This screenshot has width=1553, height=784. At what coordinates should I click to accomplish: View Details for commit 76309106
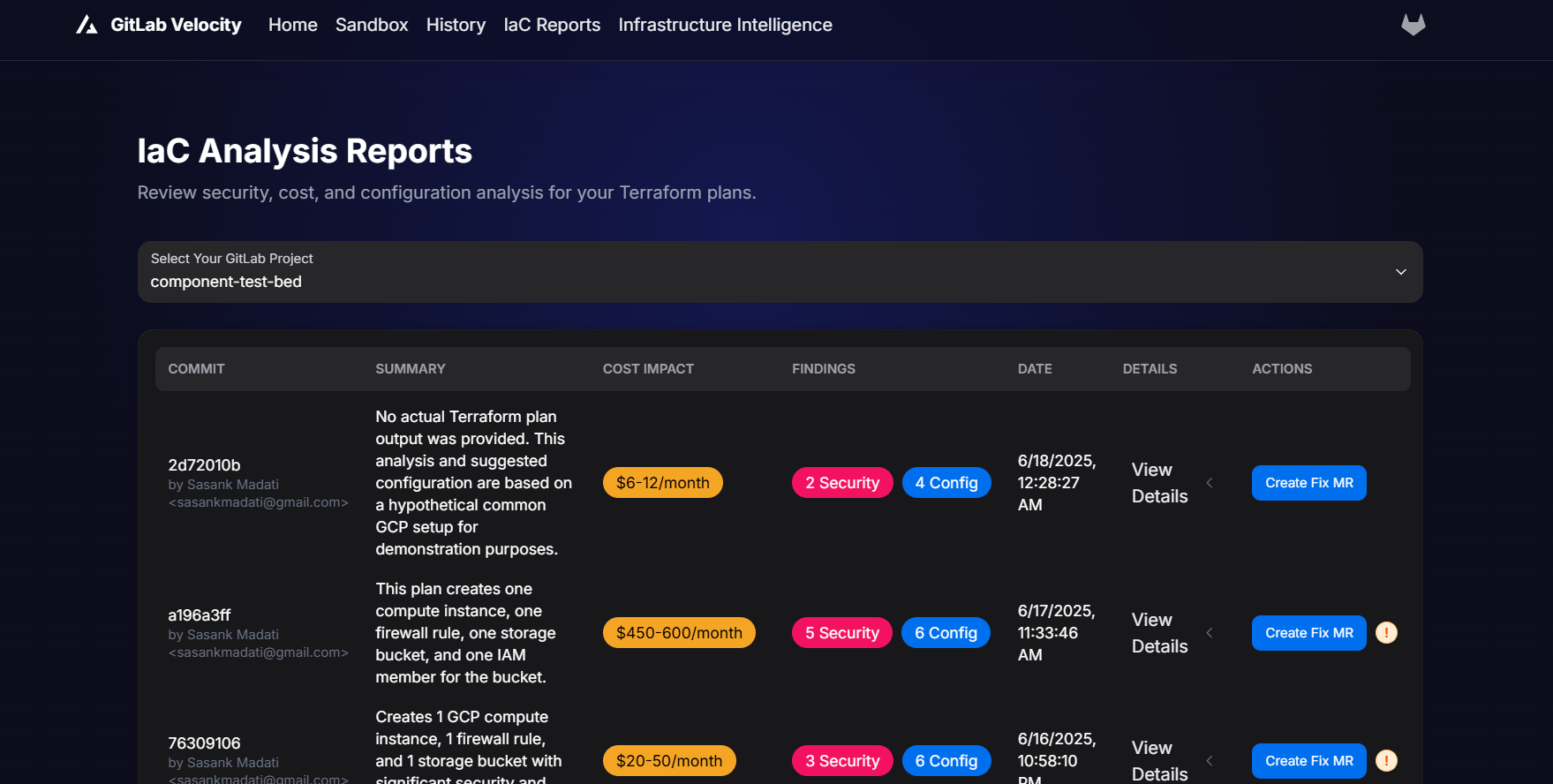[1159, 761]
